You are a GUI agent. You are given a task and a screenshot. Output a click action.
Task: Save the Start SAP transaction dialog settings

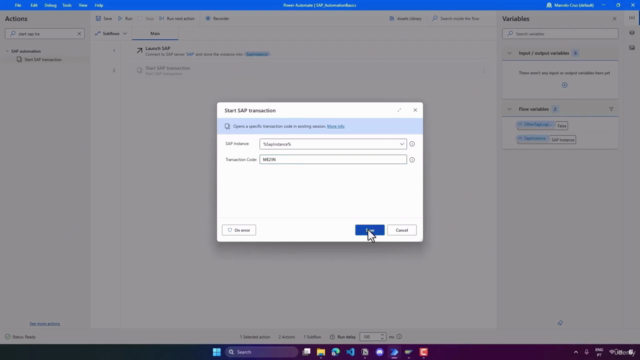[x=369, y=230]
